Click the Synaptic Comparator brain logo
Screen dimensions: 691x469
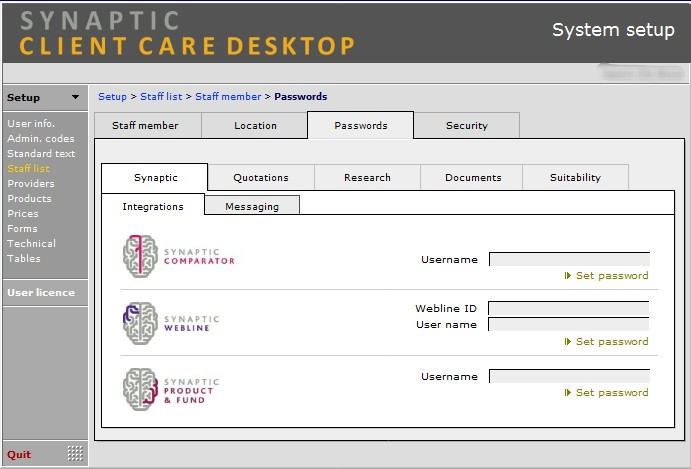coord(140,256)
